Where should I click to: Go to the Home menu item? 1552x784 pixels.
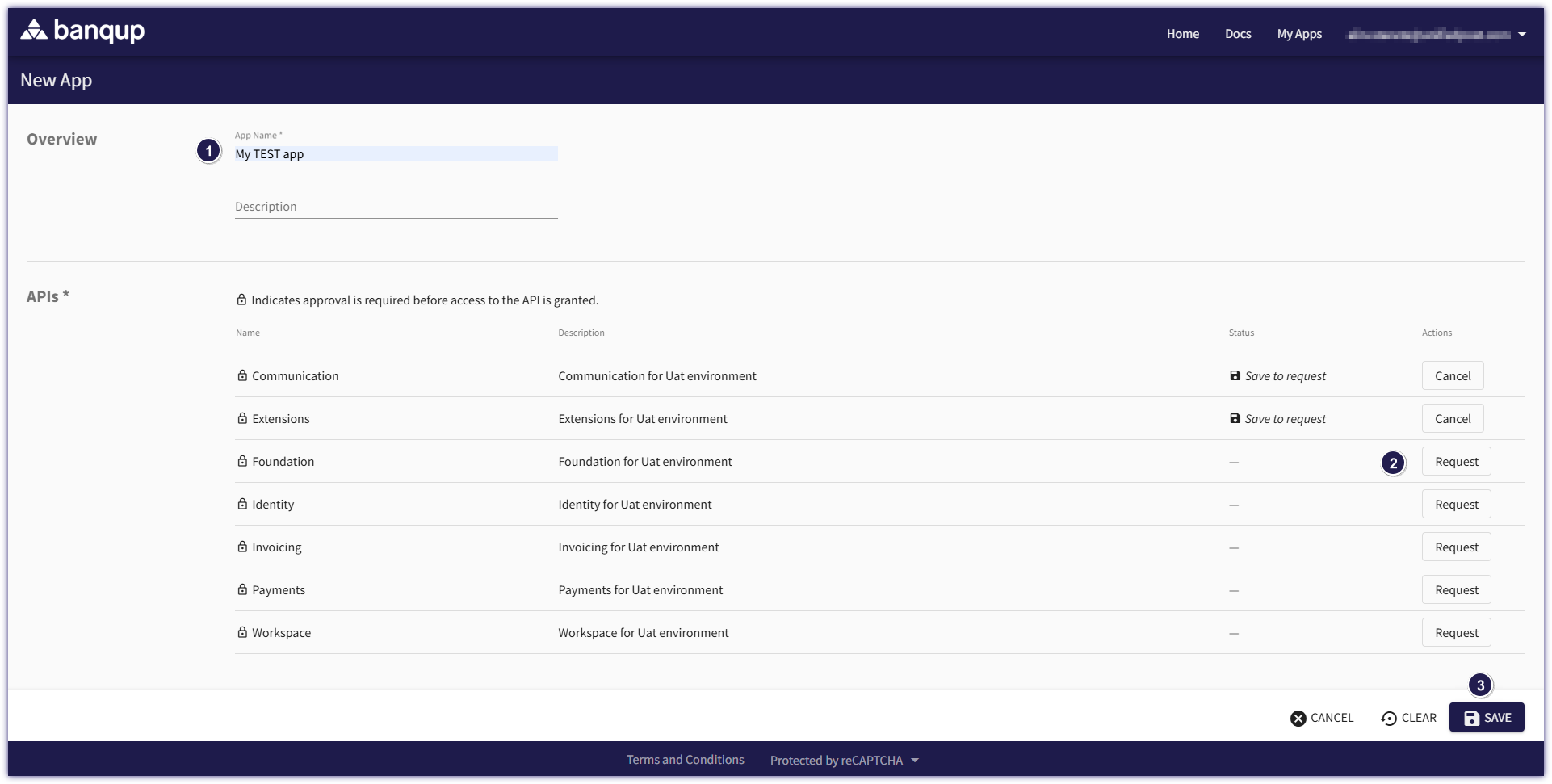click(1182, 34)
